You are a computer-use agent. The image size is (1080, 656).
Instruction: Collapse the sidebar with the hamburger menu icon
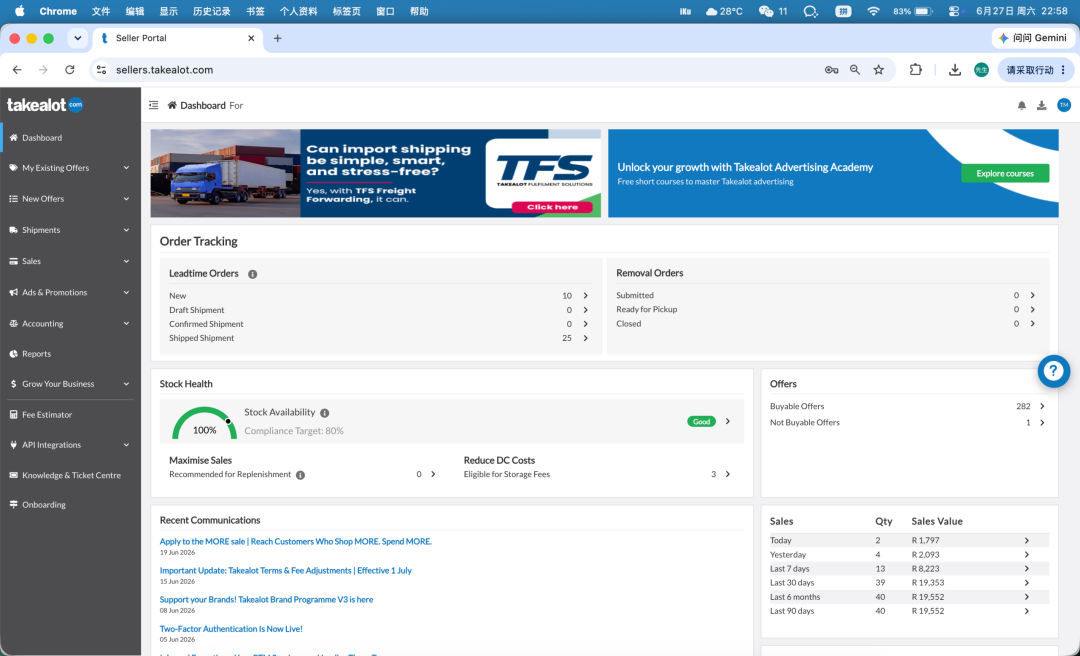point(154,105)
